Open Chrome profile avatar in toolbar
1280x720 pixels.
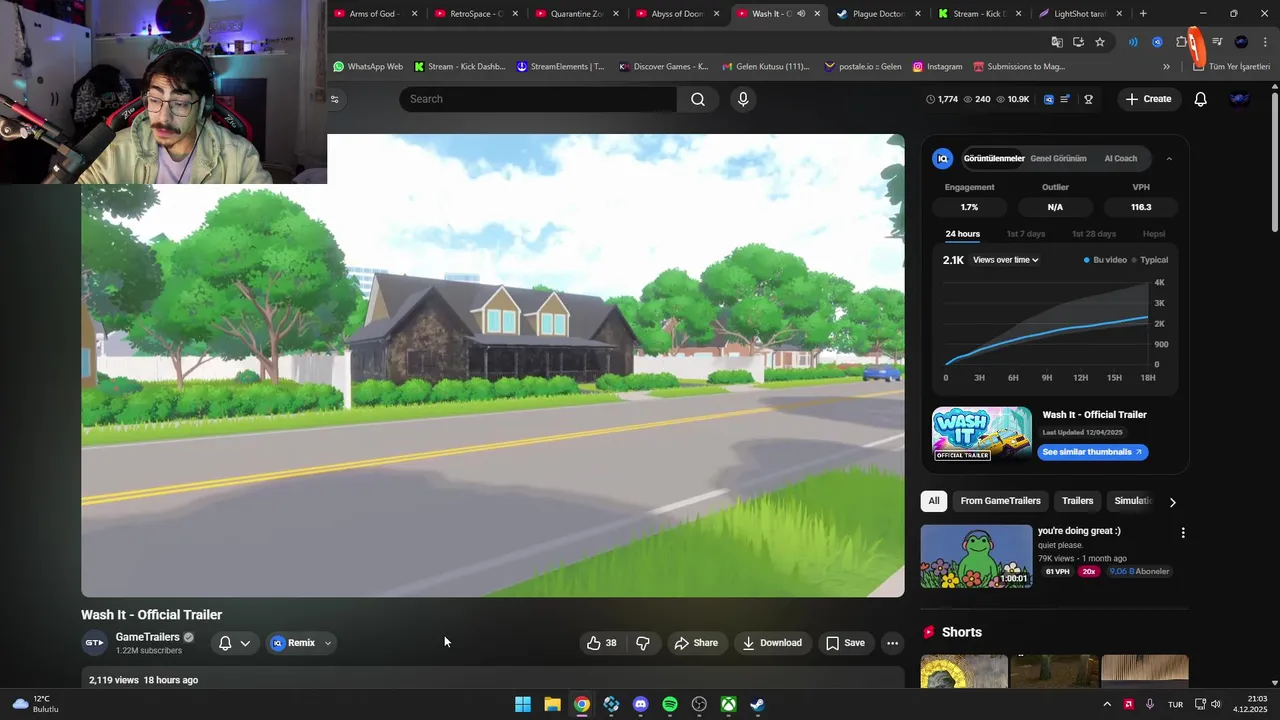tap(1241, 42)
